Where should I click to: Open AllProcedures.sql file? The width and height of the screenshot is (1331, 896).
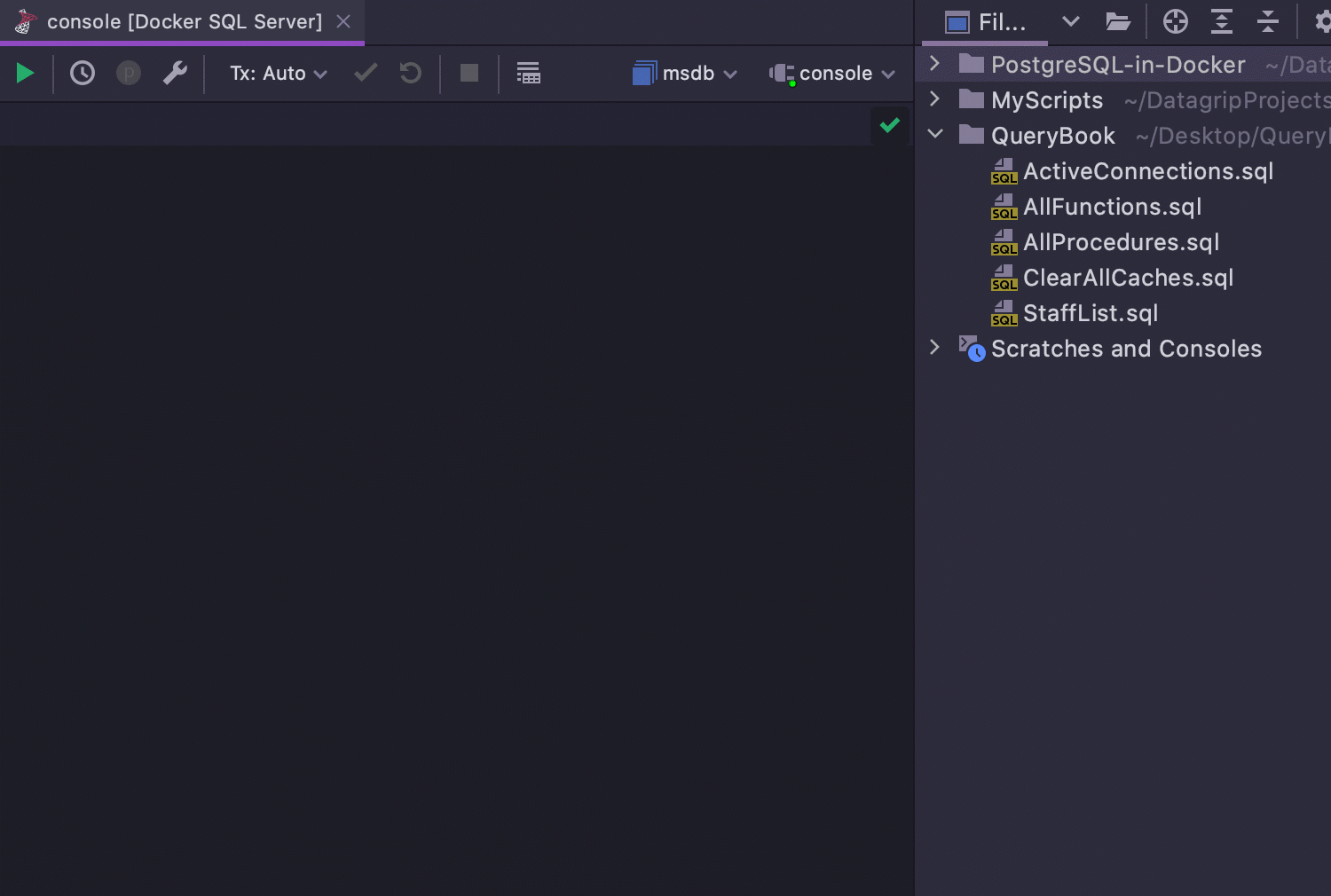tap(1121, 242)
